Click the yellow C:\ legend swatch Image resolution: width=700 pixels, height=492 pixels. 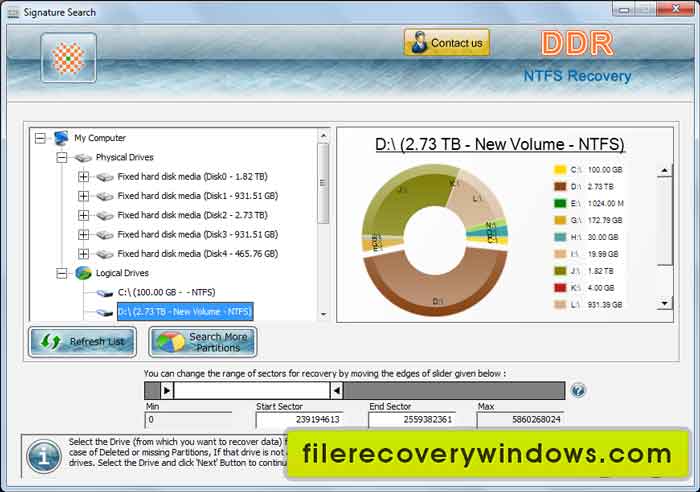[560, 170]
